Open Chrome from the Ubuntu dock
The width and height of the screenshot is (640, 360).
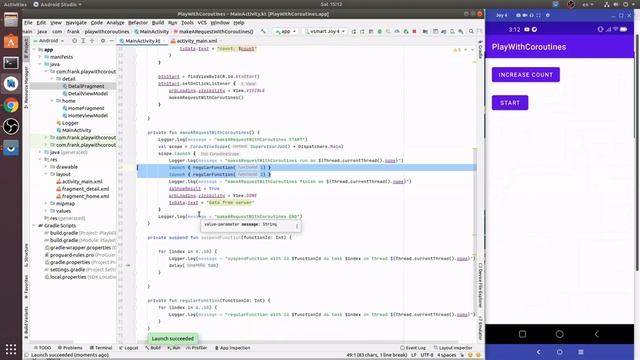[11, 105]
